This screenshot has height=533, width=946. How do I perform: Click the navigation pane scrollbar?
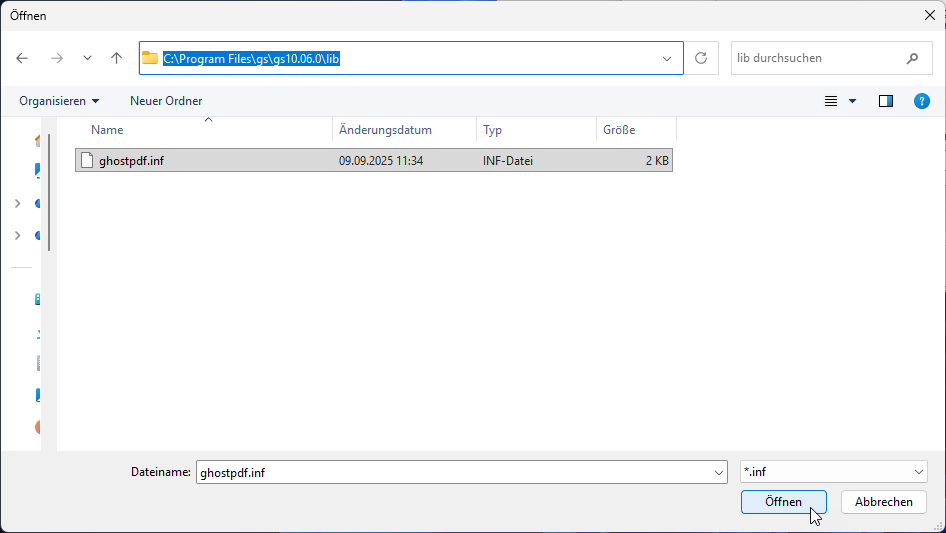(49, 193)
